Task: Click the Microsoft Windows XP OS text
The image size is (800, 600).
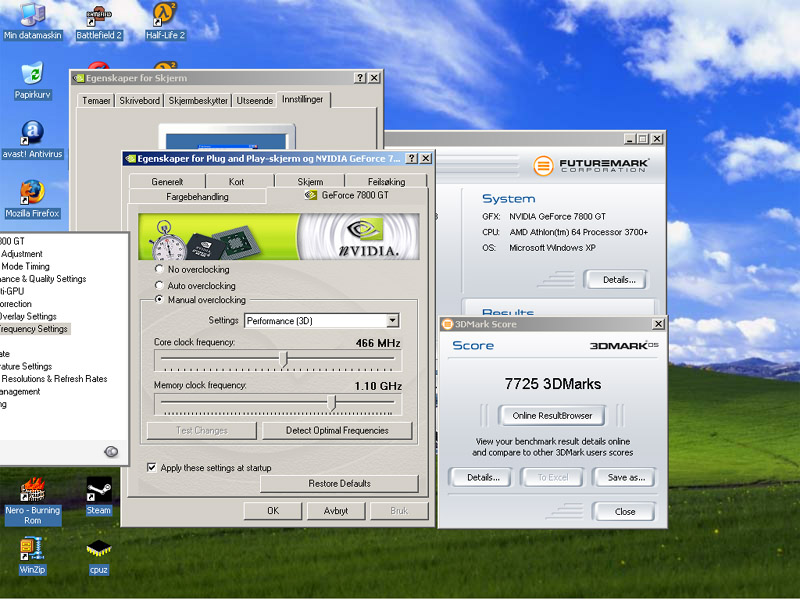Action: [x=552, y=248]
